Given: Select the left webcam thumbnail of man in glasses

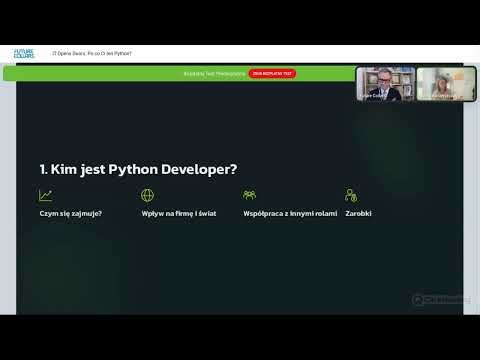Looking at the screenshot, I should [x=386, y=84].
